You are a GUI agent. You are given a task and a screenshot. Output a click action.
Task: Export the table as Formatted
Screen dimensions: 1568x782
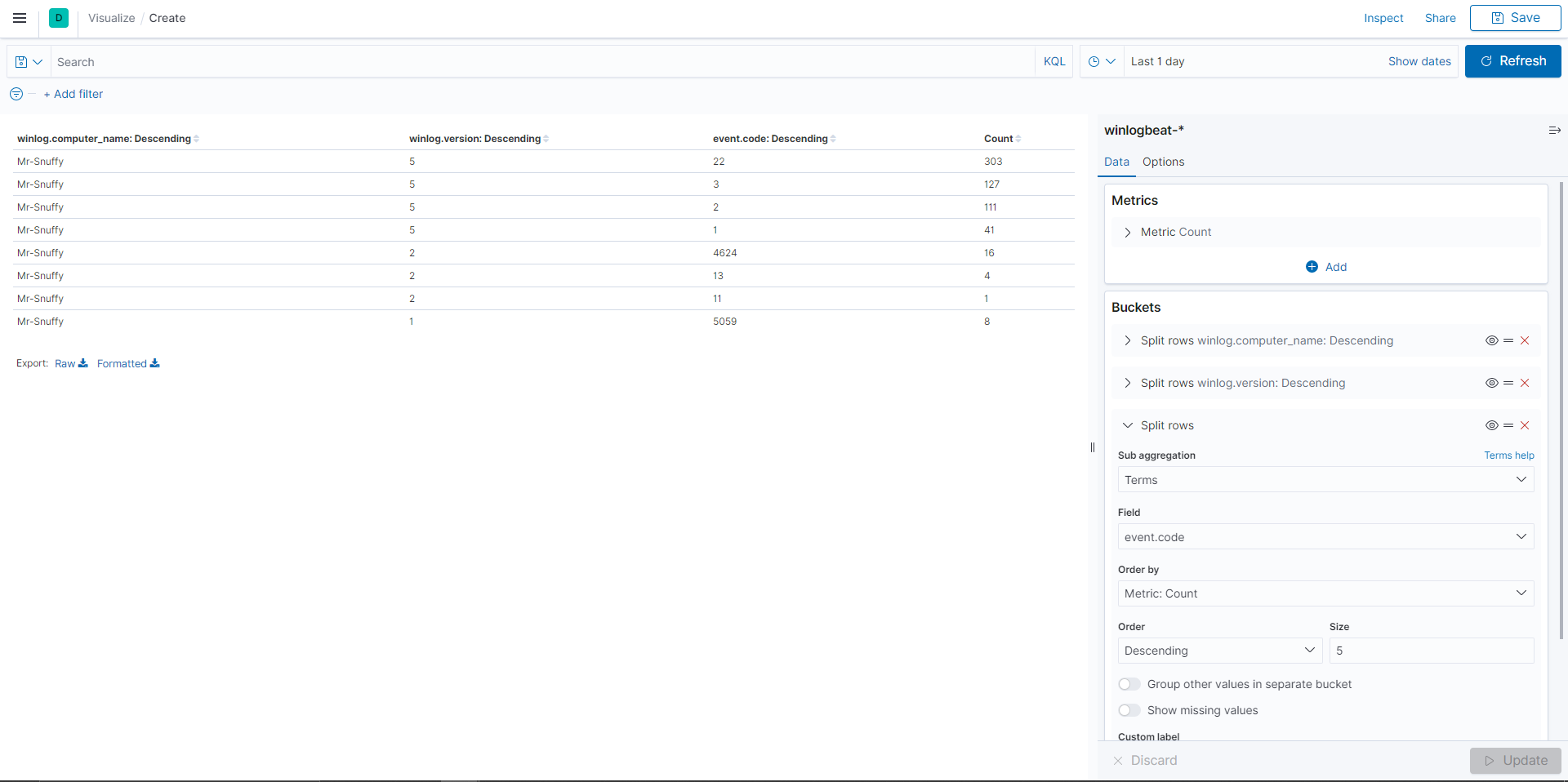[x=121, y=363]
